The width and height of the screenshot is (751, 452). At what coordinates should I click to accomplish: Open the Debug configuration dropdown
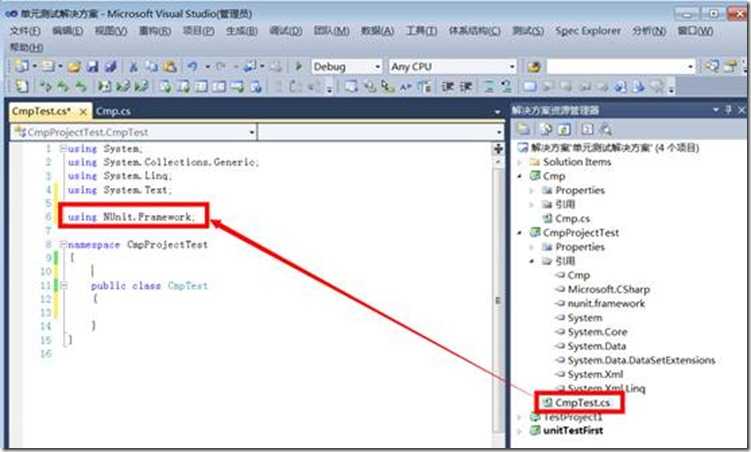pos(378,67)
